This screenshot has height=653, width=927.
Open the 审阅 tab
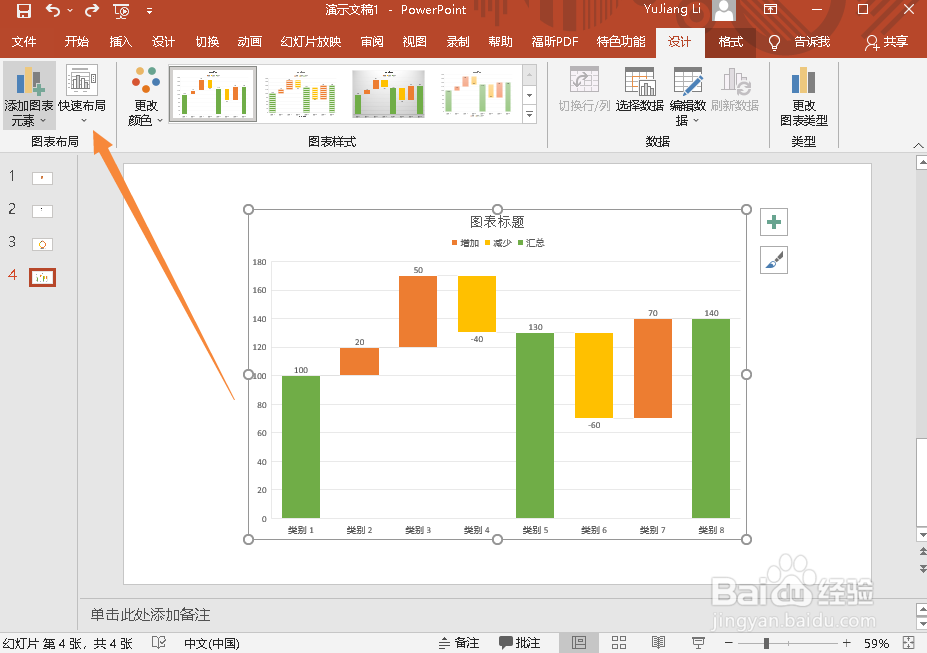pyautogui.click(x=372, y=41)
